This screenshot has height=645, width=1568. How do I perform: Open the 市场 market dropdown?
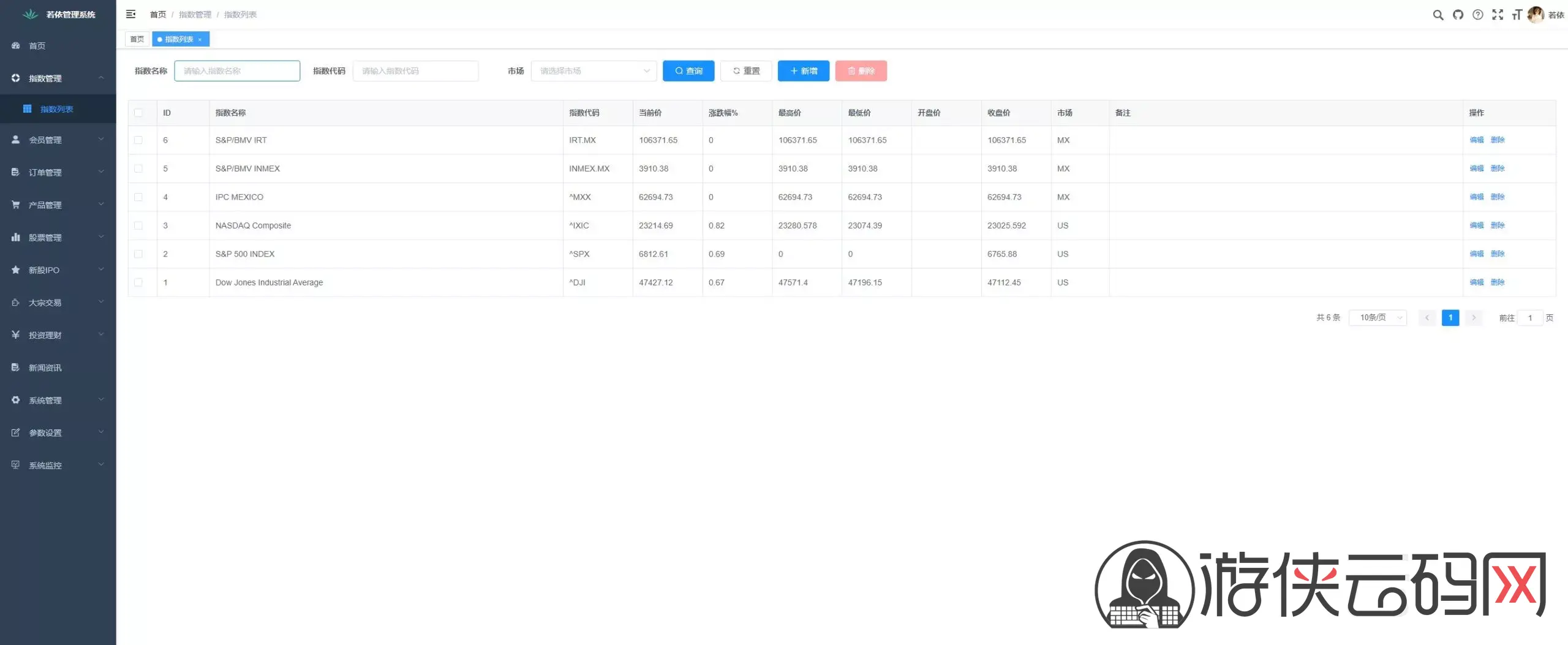click(593, 71)
